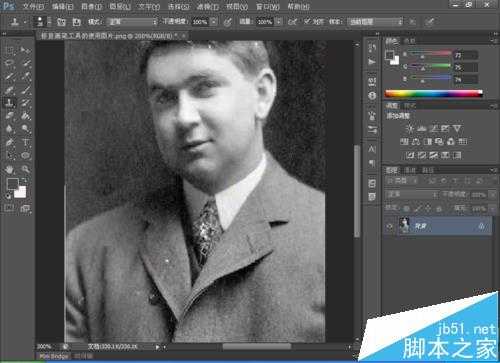Open the clone stamp blending mode dropdown
This screenshot has width=500, height=363.
point(132,22)
